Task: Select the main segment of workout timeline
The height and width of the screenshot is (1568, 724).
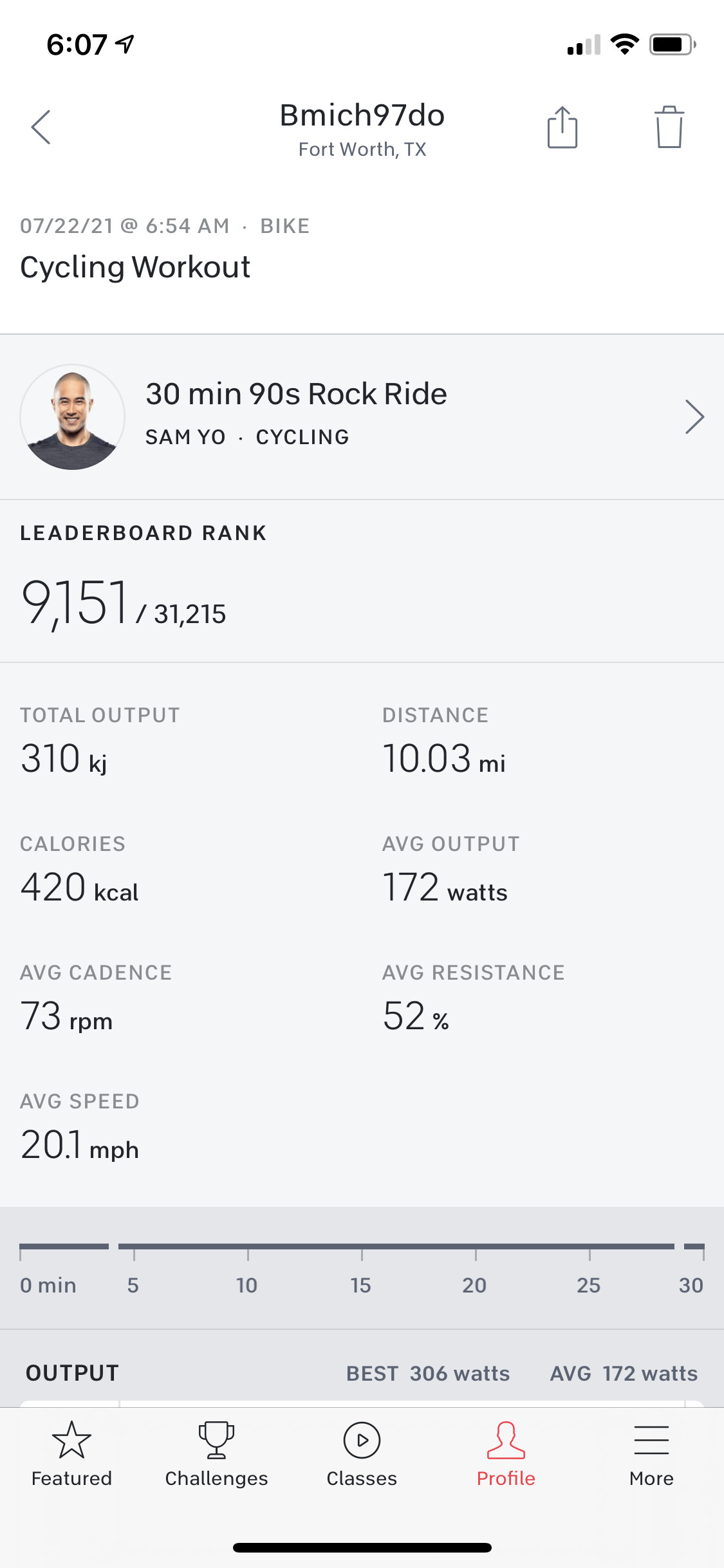Action: [396, 1247]
